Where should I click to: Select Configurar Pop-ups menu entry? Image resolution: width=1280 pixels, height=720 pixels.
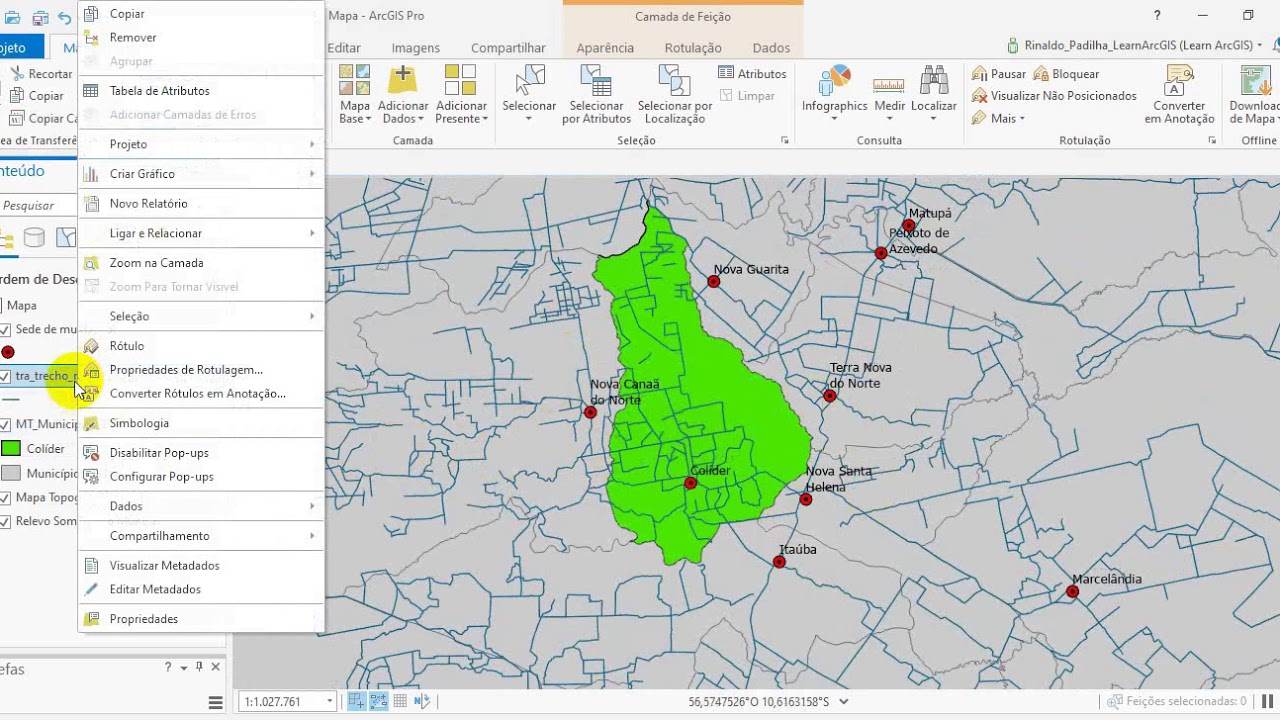(200, 476)
